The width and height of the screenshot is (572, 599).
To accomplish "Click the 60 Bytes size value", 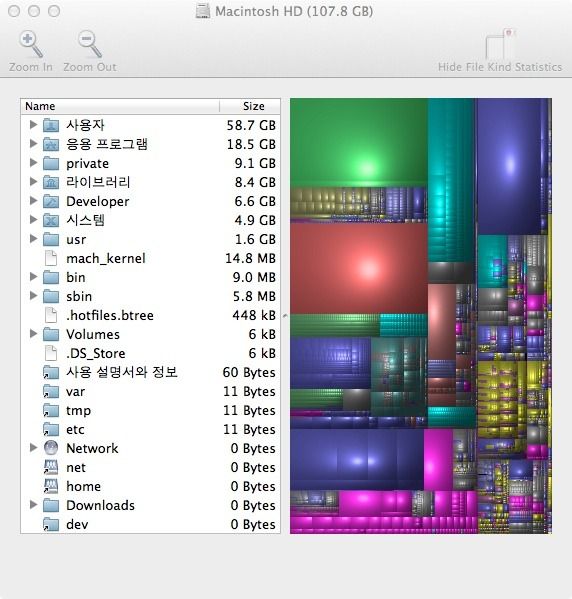I will (x=249, y=372).
